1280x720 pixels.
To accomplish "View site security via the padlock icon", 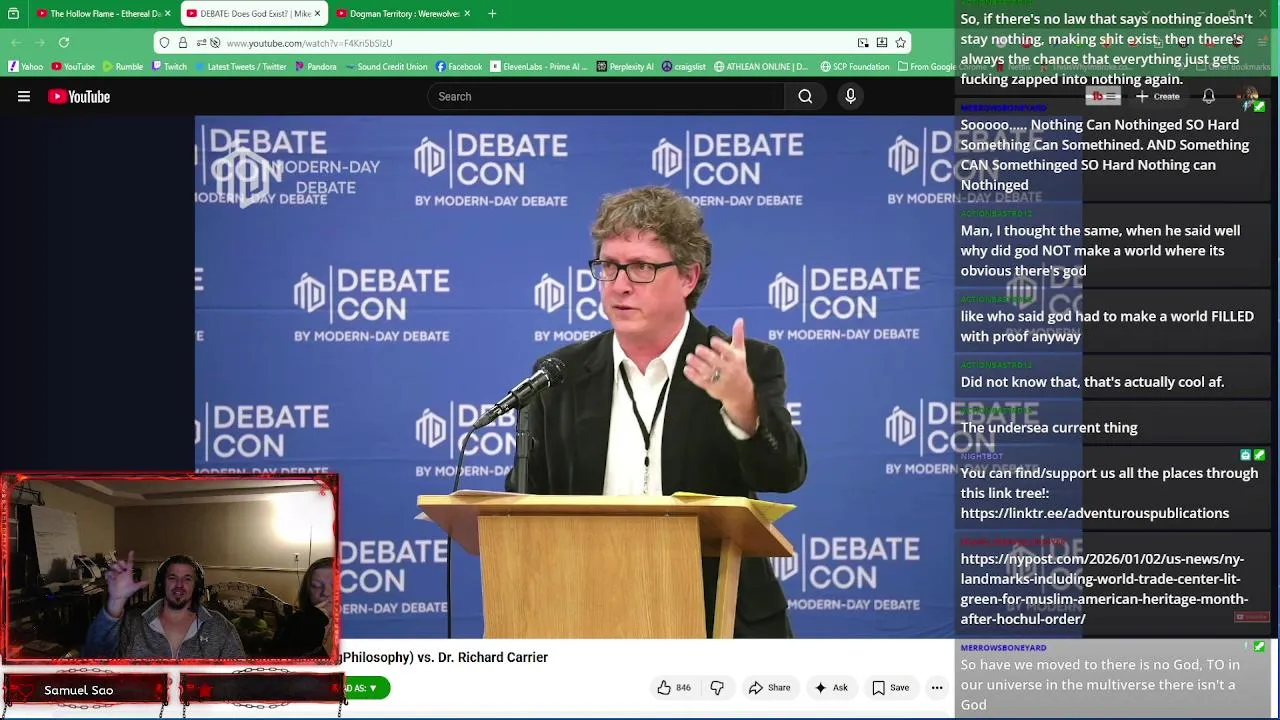I will click(183, 43).
